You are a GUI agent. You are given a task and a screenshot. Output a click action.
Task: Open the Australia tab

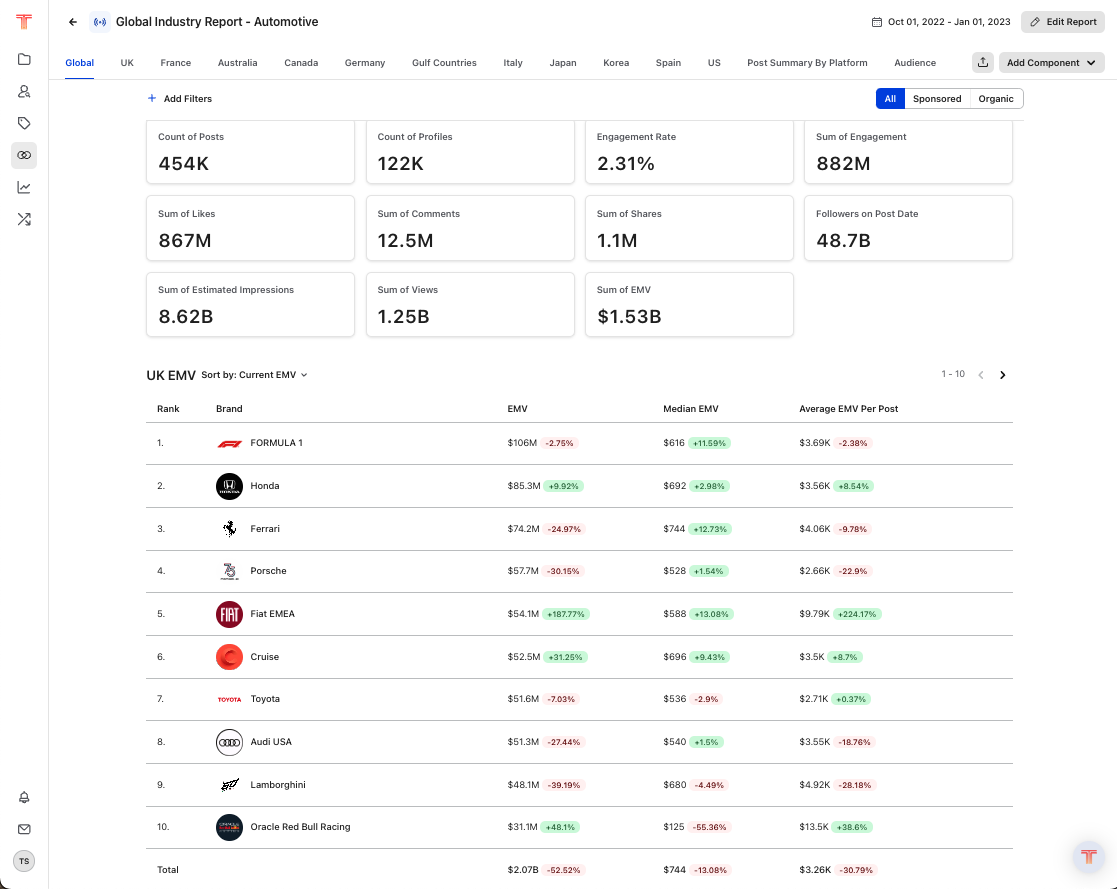click(237, 63)
